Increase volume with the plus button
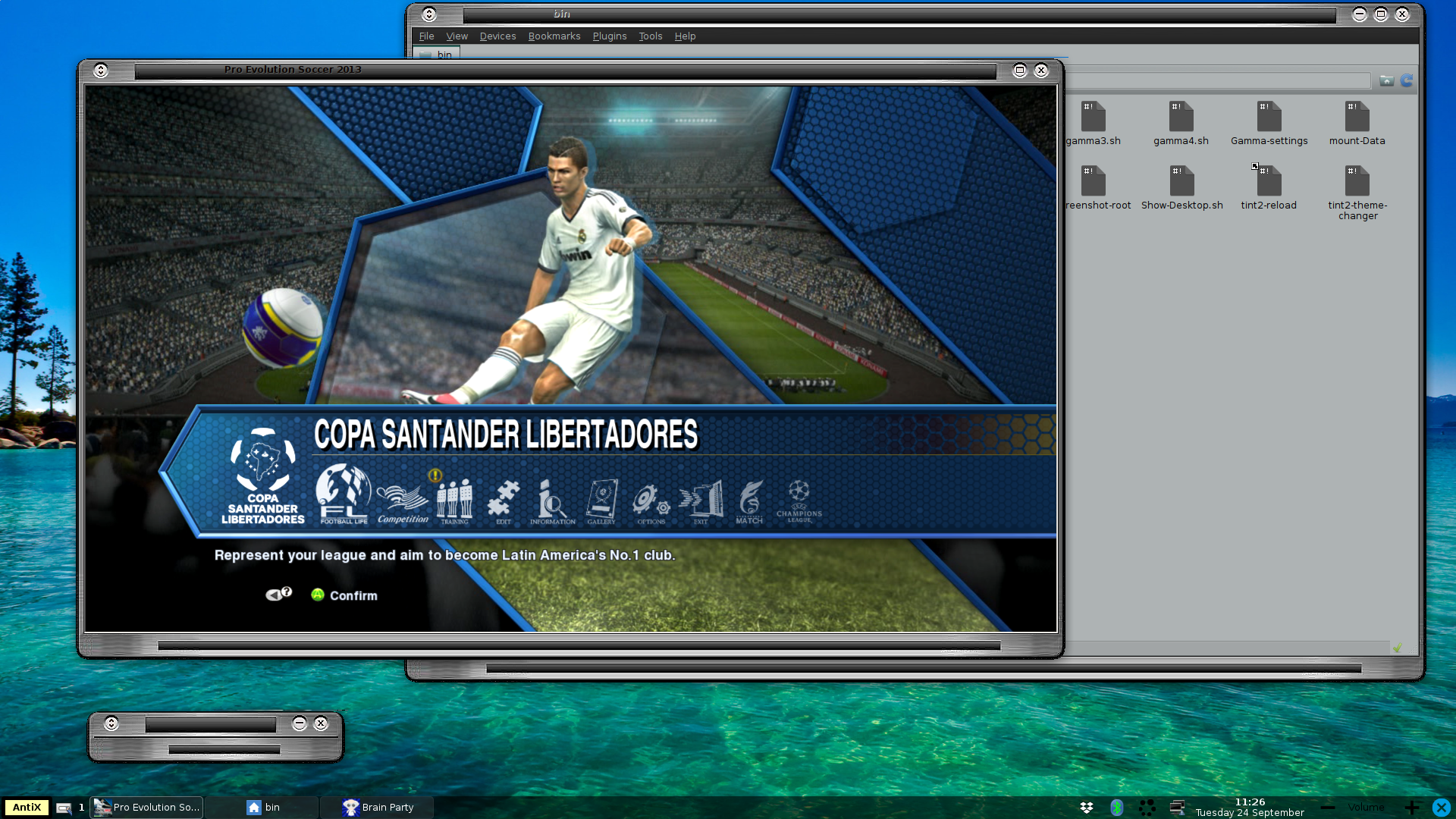The image size is (1456, 819). tap(1411, 808)
